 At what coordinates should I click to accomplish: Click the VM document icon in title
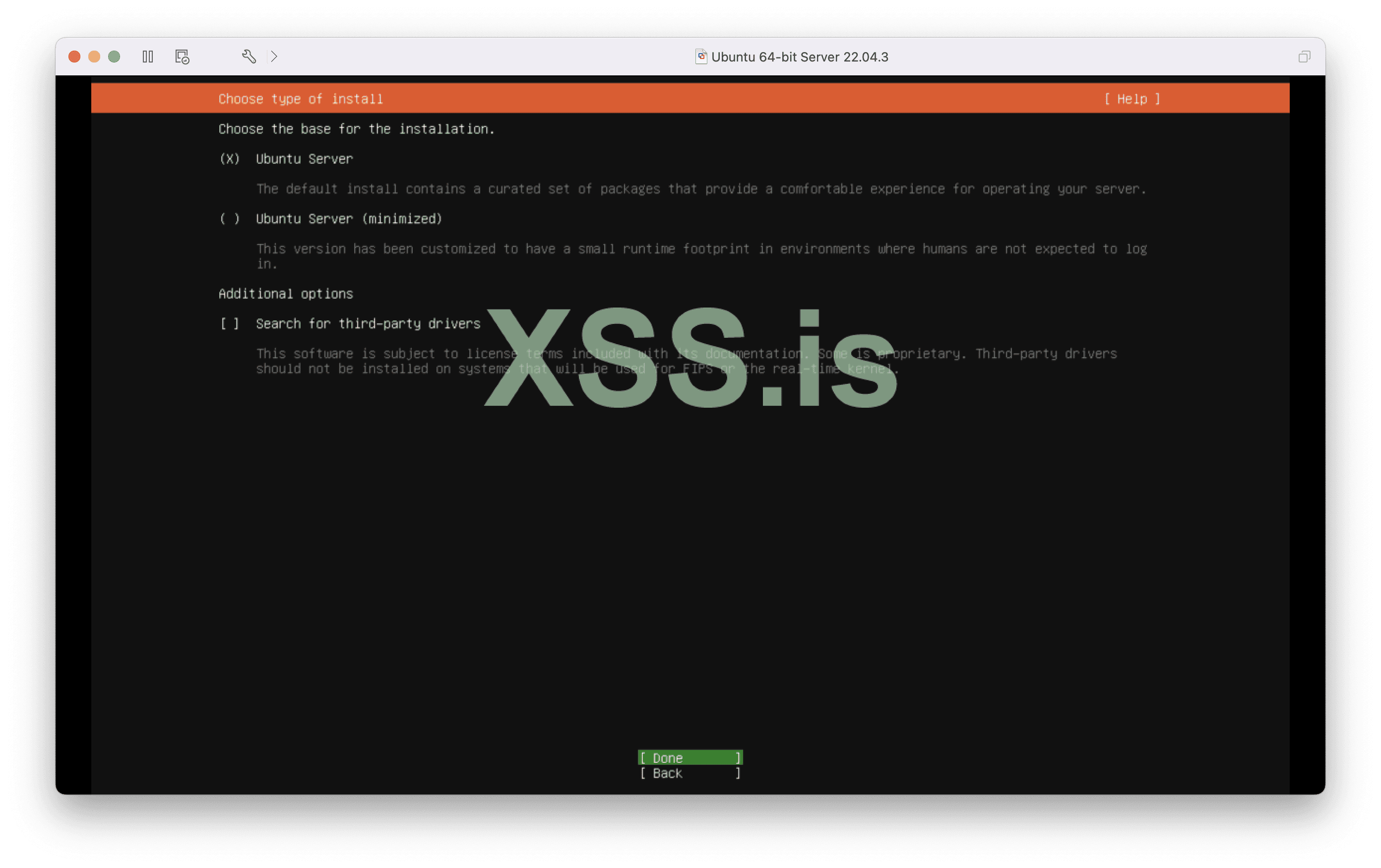(x=701, y=56)
